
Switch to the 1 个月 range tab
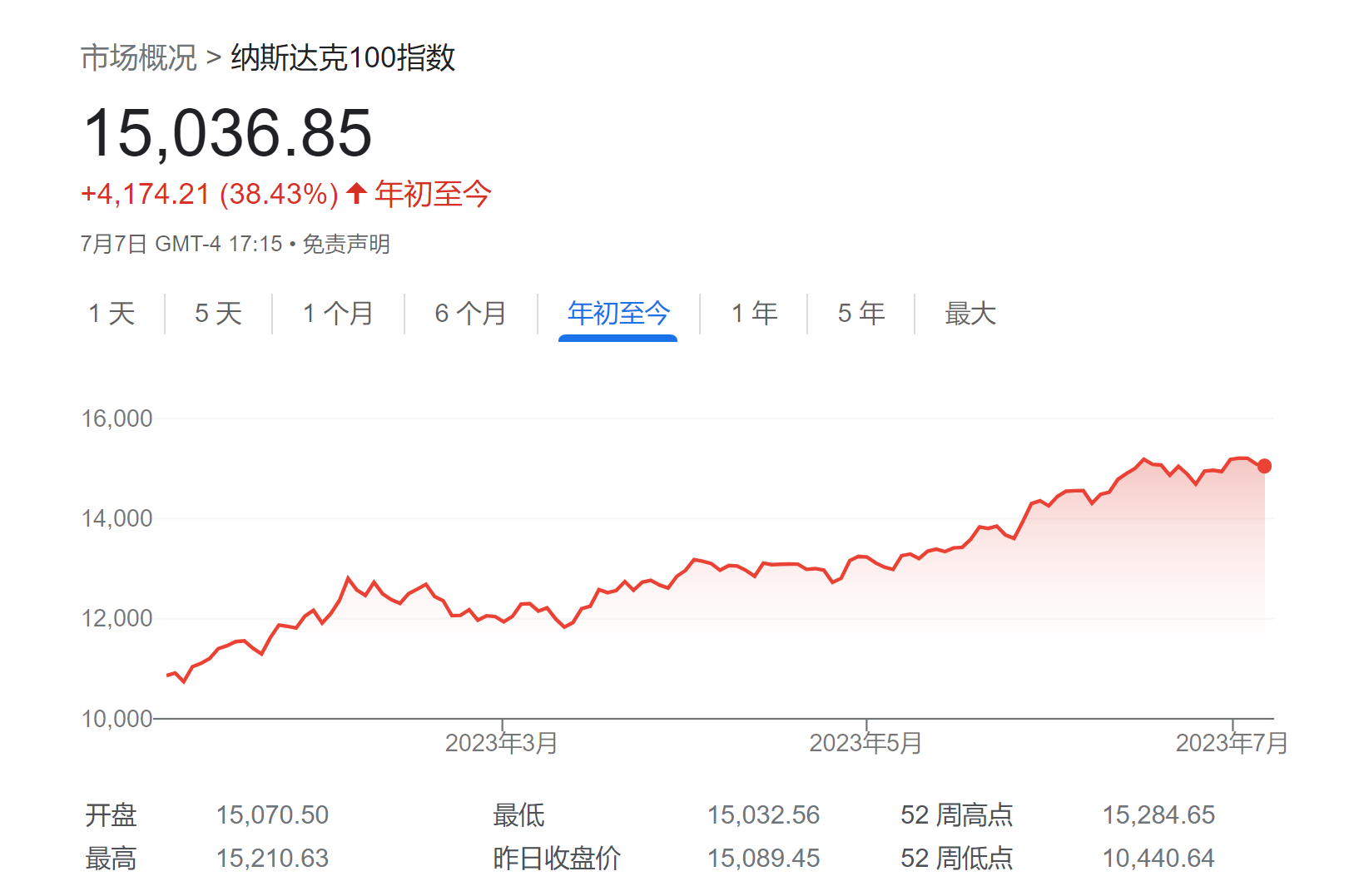338,314
